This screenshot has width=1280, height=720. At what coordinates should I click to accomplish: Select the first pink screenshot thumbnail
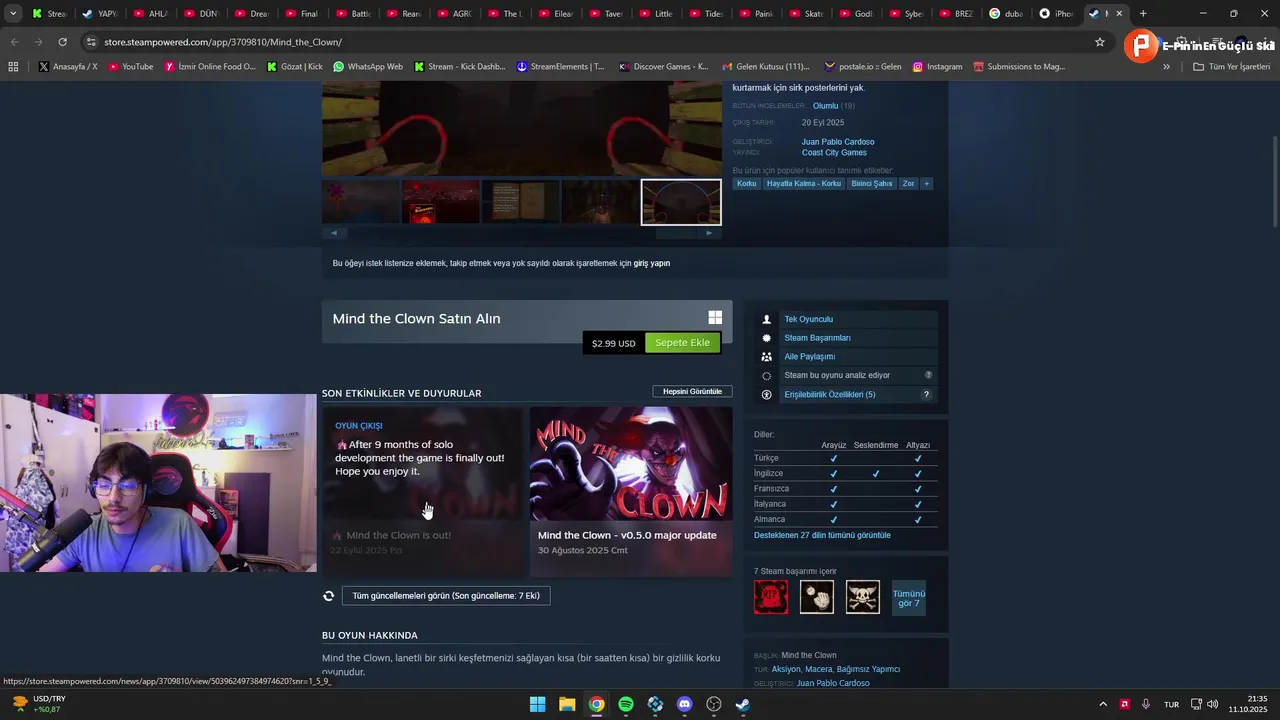tap(361, 202)
